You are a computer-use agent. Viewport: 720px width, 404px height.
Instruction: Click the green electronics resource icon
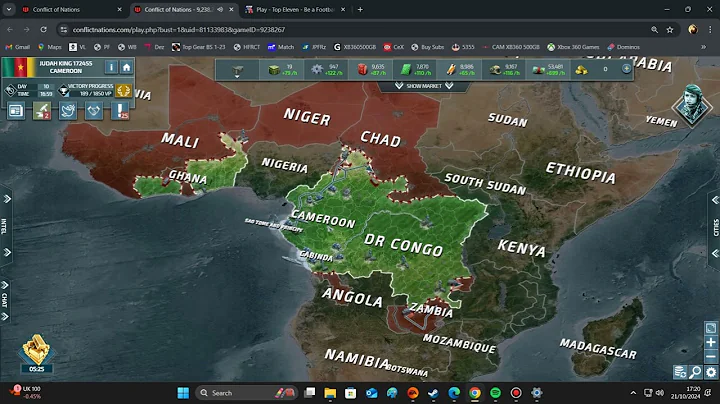point(406,70)
